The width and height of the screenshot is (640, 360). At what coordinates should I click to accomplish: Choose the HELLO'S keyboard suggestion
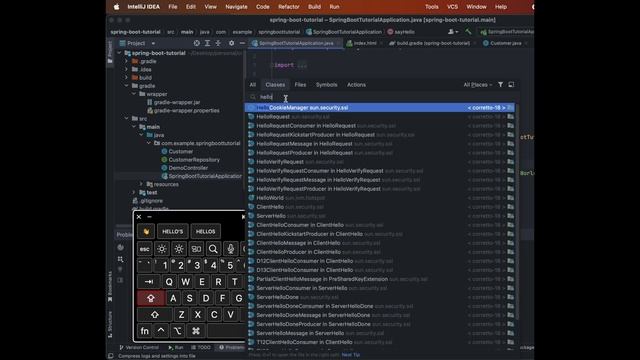pos(173,231)
